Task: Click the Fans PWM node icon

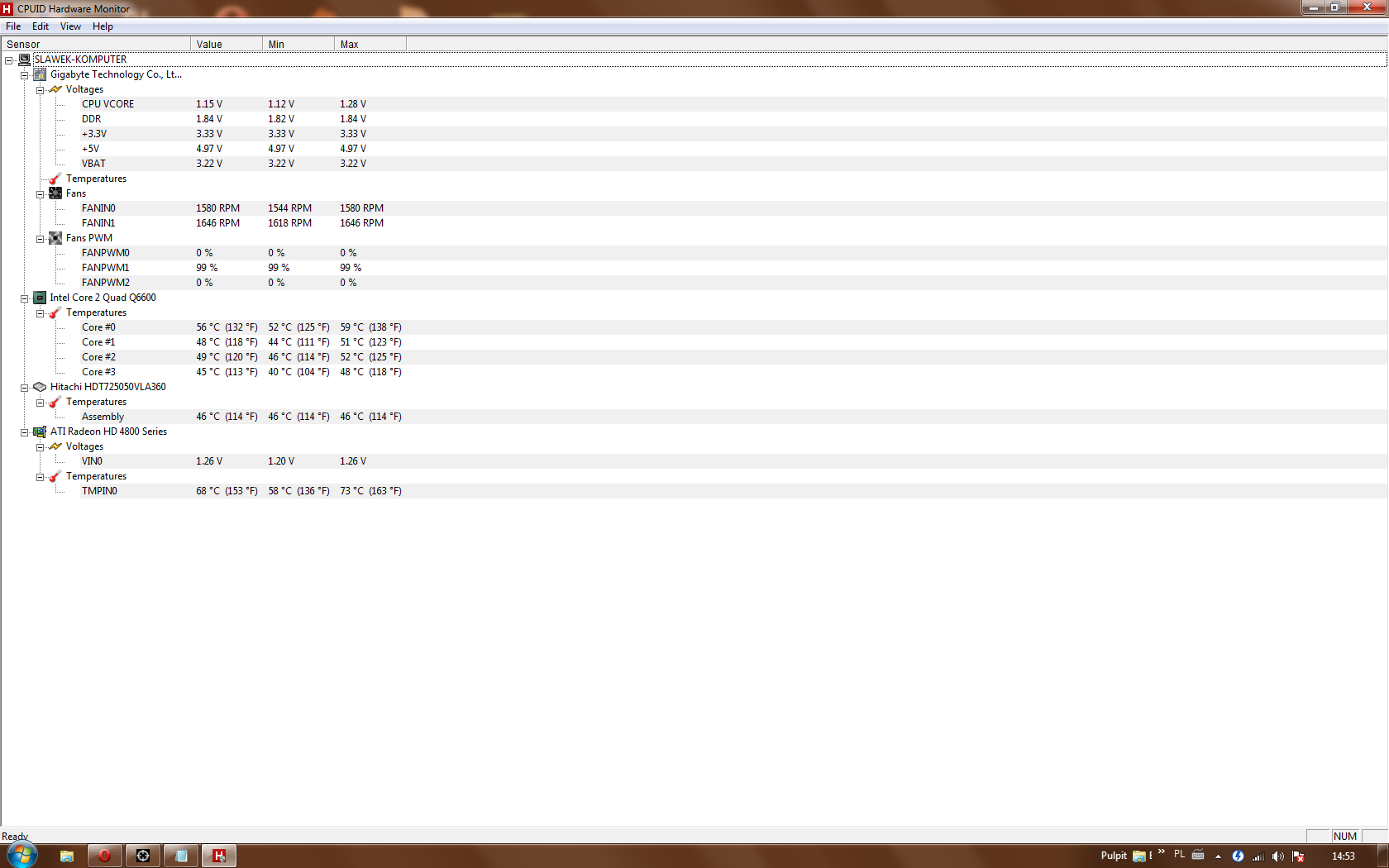Action: click(x=55, y=238)
